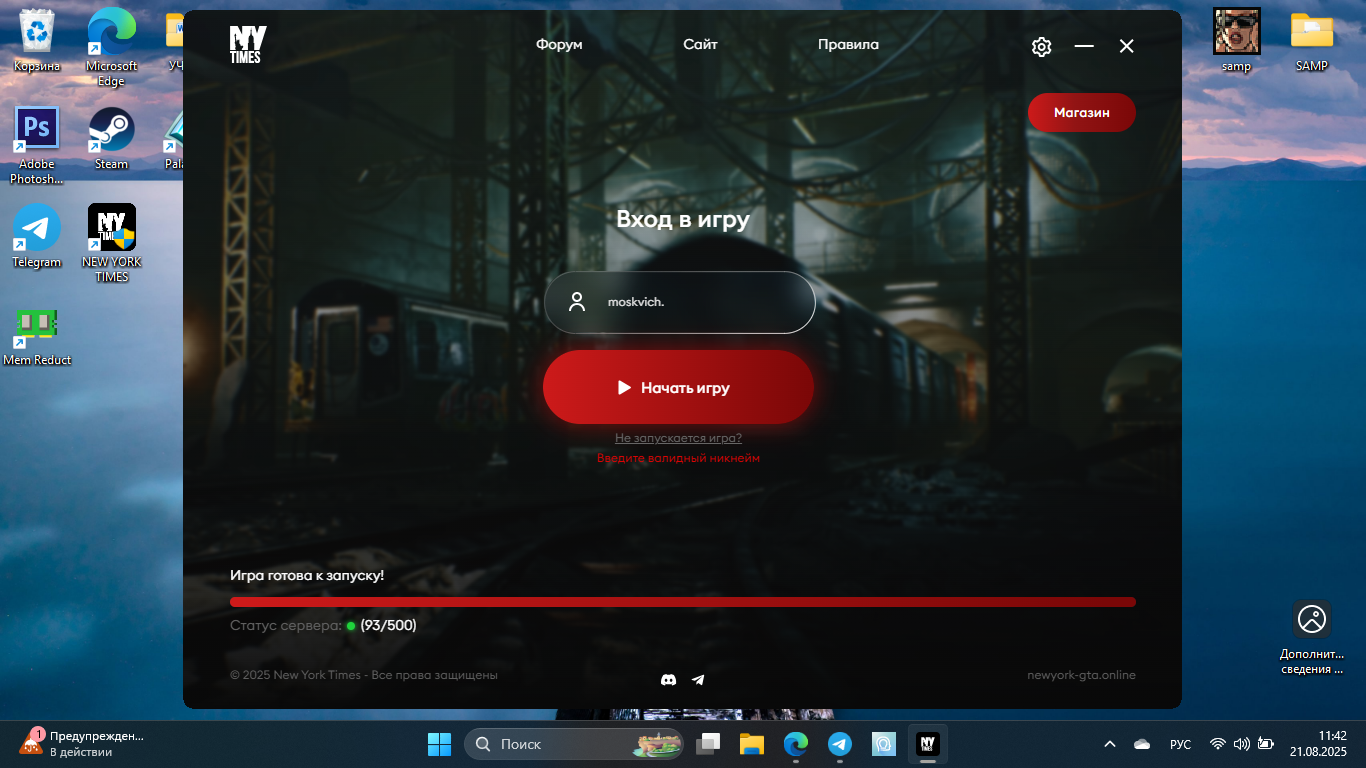Click the Discord icon in footer
The image size is (1366, 768).
point(669,680)
